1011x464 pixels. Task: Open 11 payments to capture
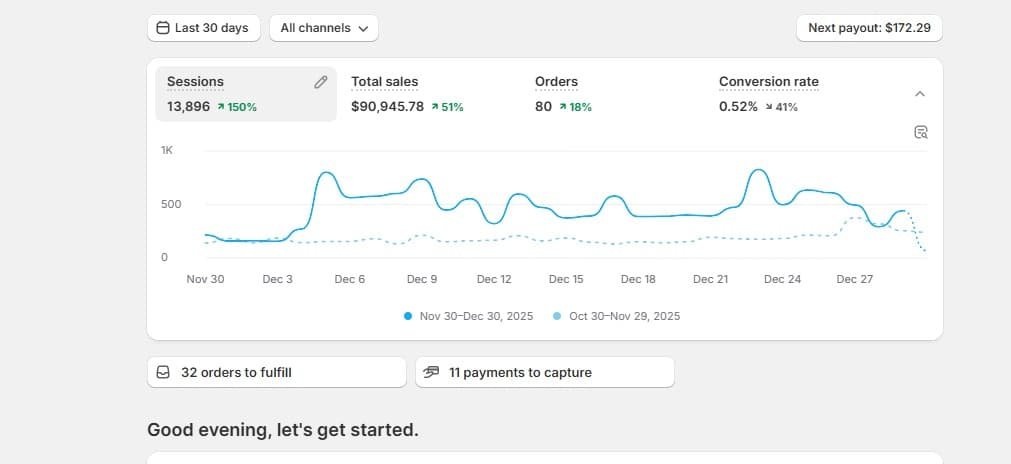(545, 372)
